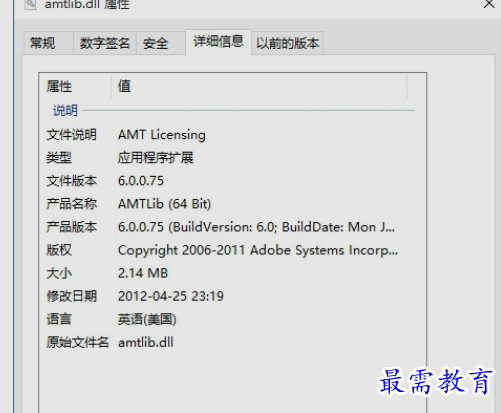Viewport: 501px width, 413px height.
Task: Click the 详细信息 tab
Action: [218, 42]
